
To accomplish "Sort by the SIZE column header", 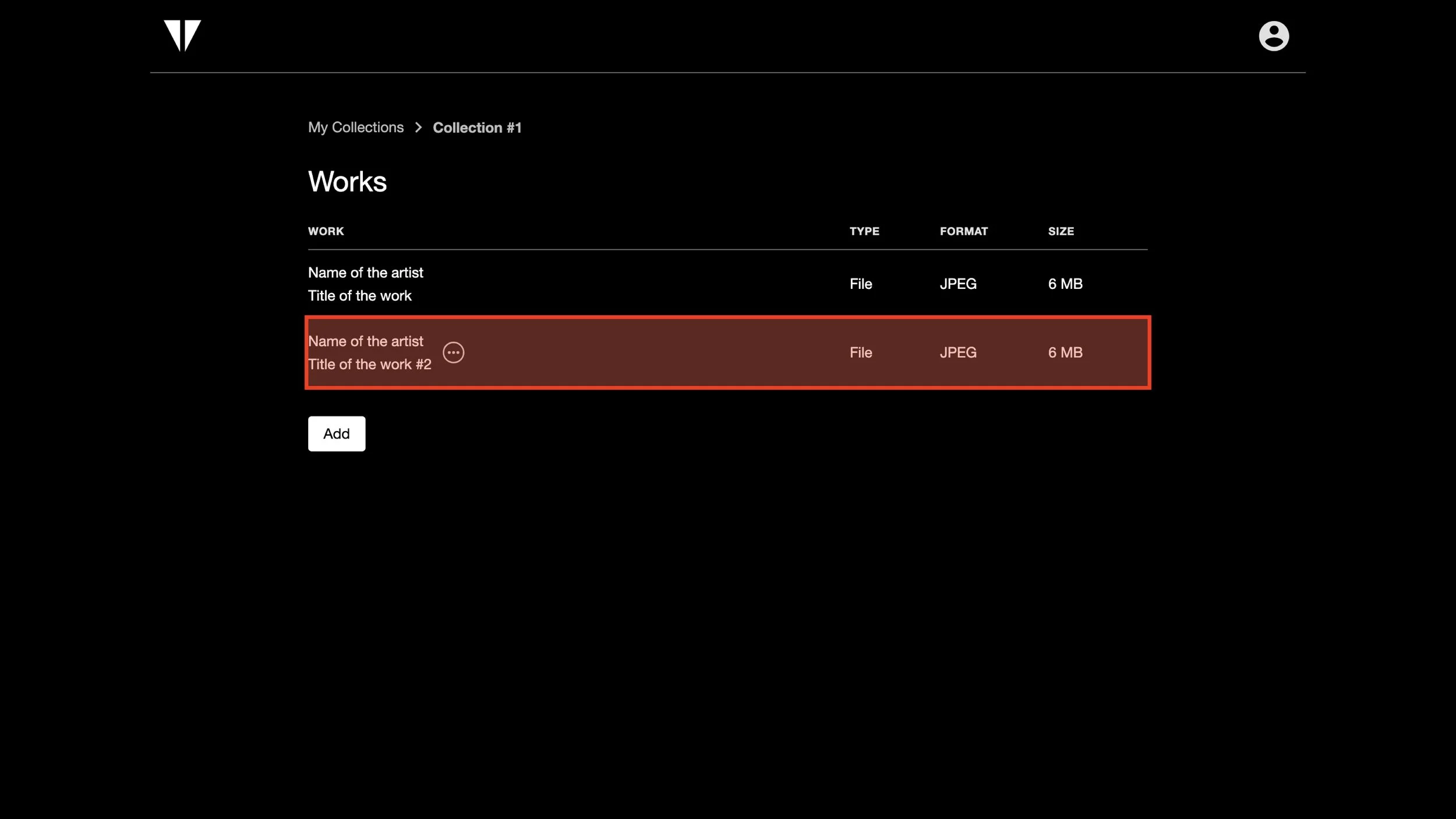I will [1061, 231].
